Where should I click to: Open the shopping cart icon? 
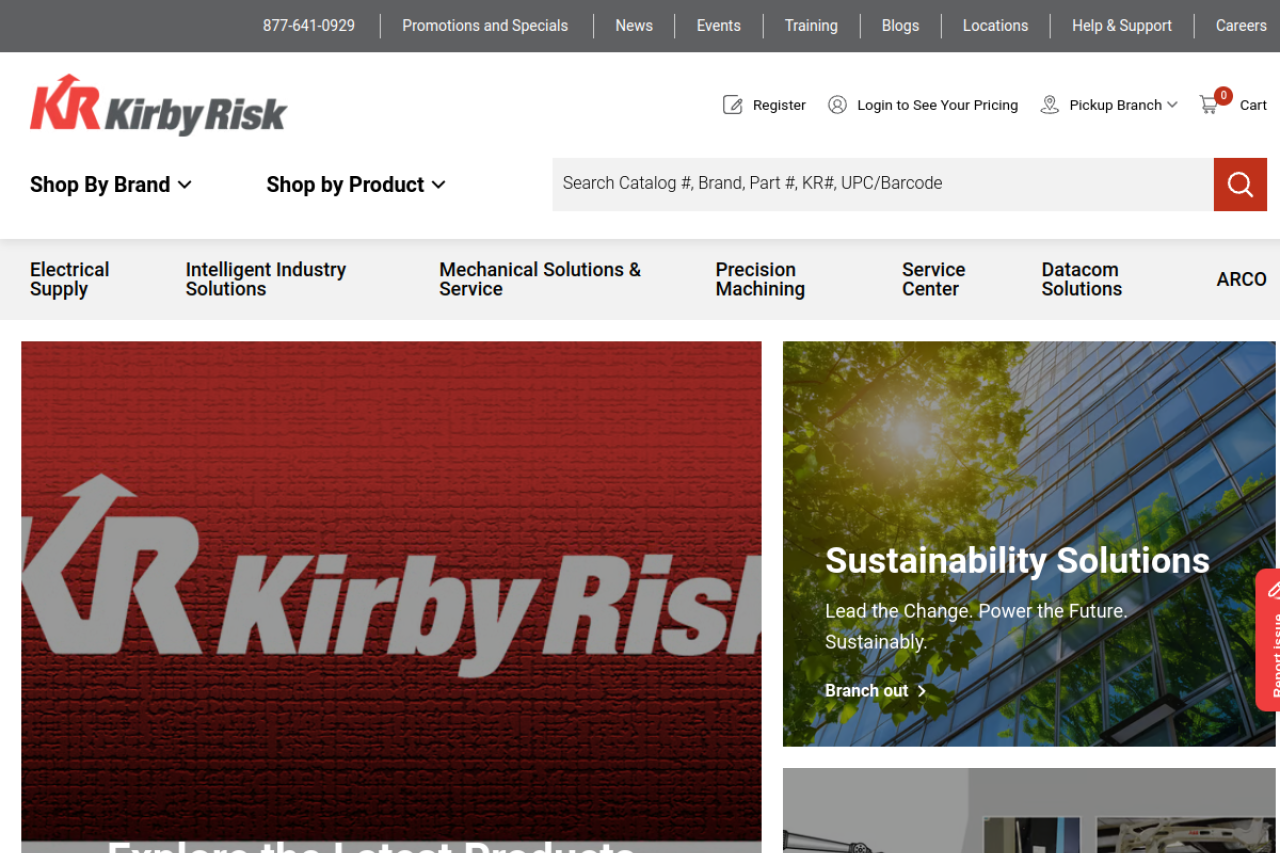tap(1210, 104)
